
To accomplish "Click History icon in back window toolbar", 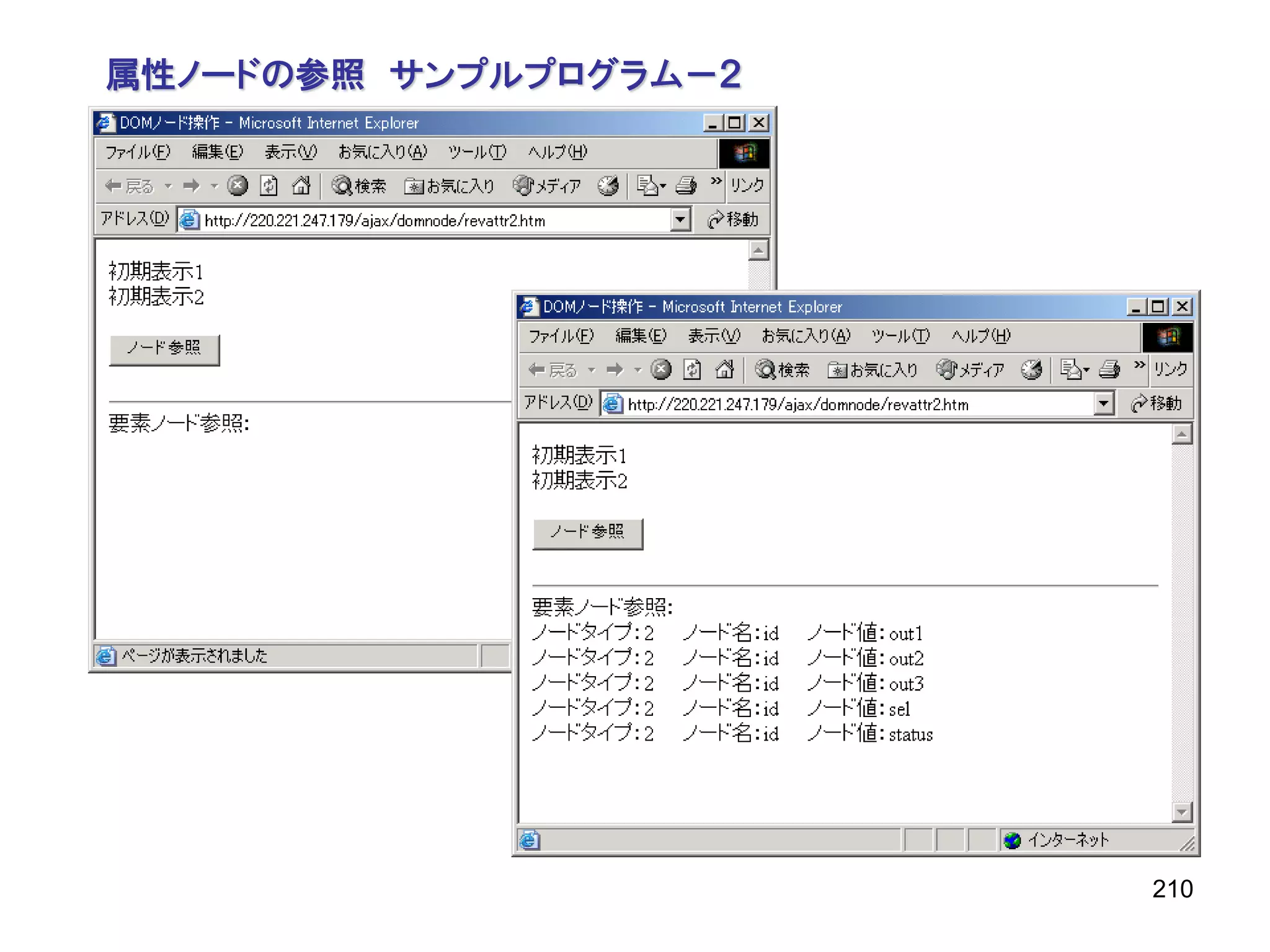I will (608, 185).
